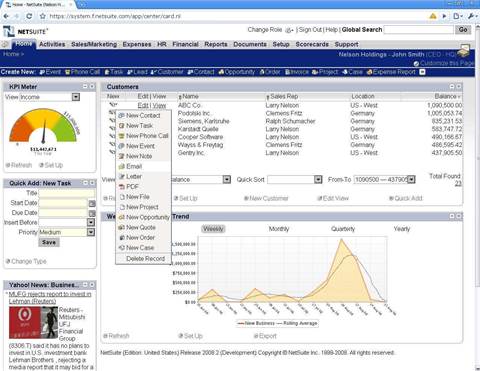Create new Lead from Create New bar
The image size is (480, 371).
(137, 72)
